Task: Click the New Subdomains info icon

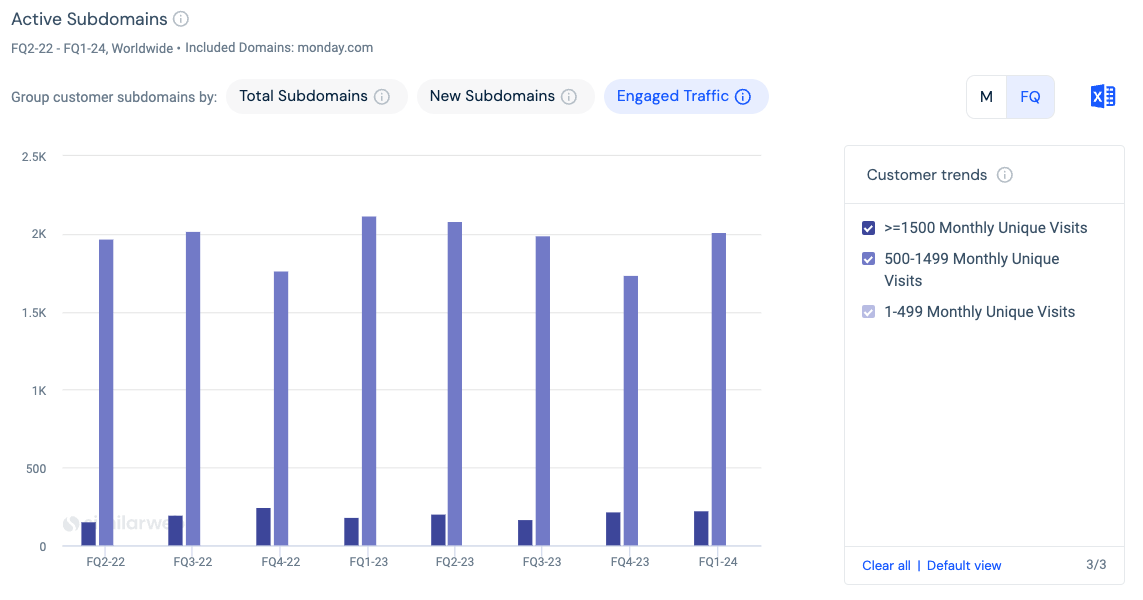Action: tap(570, 96)
